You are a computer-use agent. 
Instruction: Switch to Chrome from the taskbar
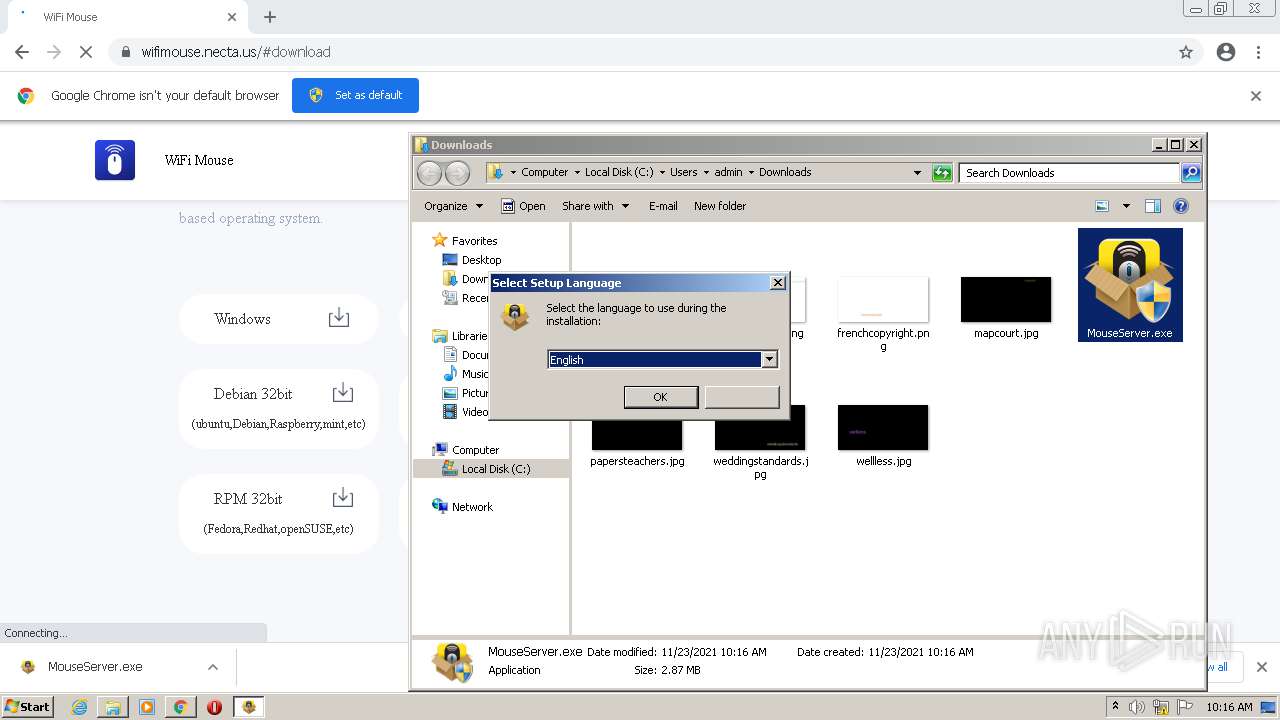(x=180, y=707)
